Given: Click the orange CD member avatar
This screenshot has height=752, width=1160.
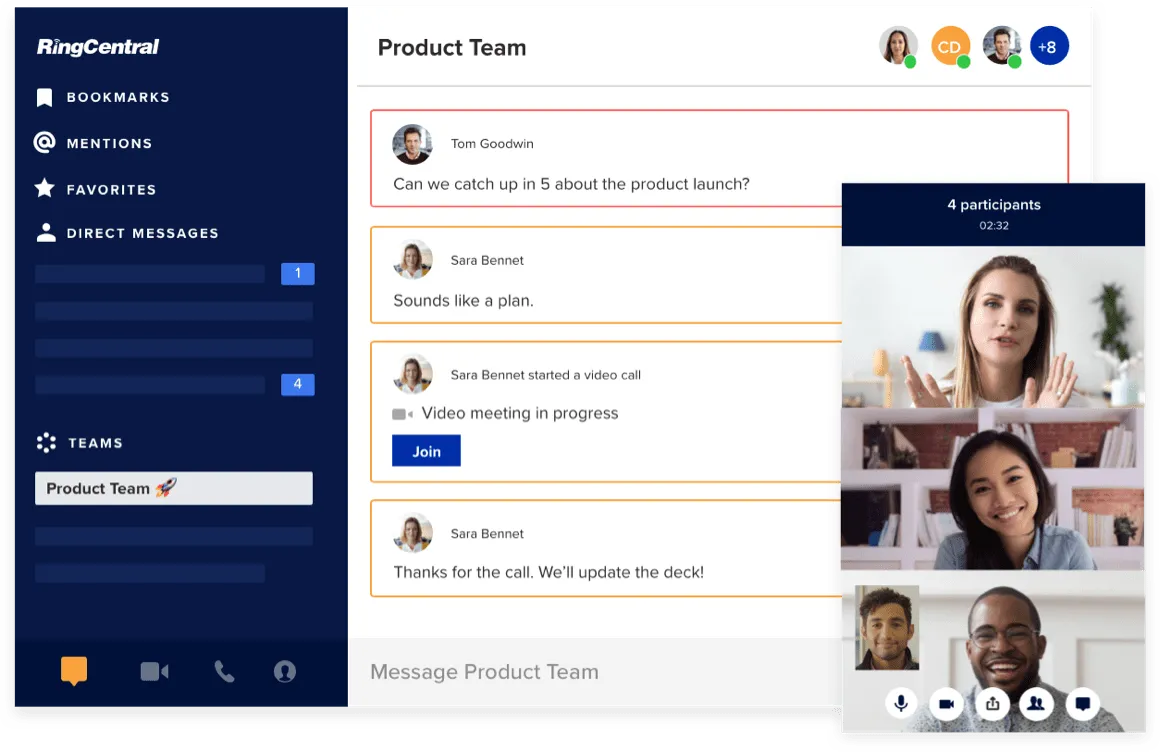Looking at the screenshot, I should [x=949, y=46].
